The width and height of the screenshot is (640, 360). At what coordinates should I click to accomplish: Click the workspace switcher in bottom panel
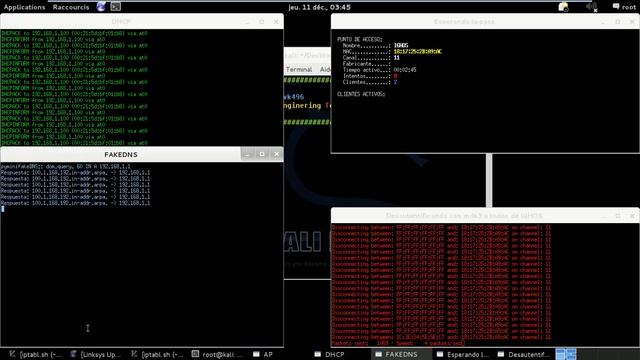(566, 354)
